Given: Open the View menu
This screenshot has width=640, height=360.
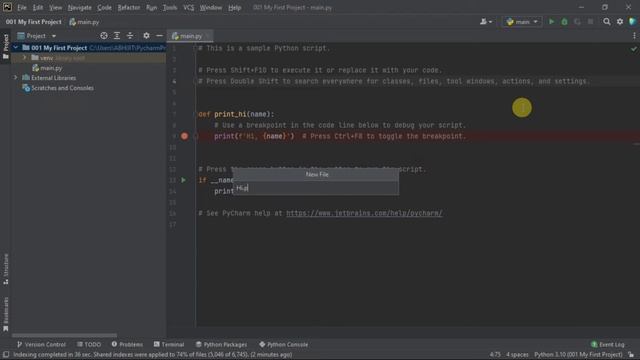Looking at the screenshot, I should pos(56,7).
